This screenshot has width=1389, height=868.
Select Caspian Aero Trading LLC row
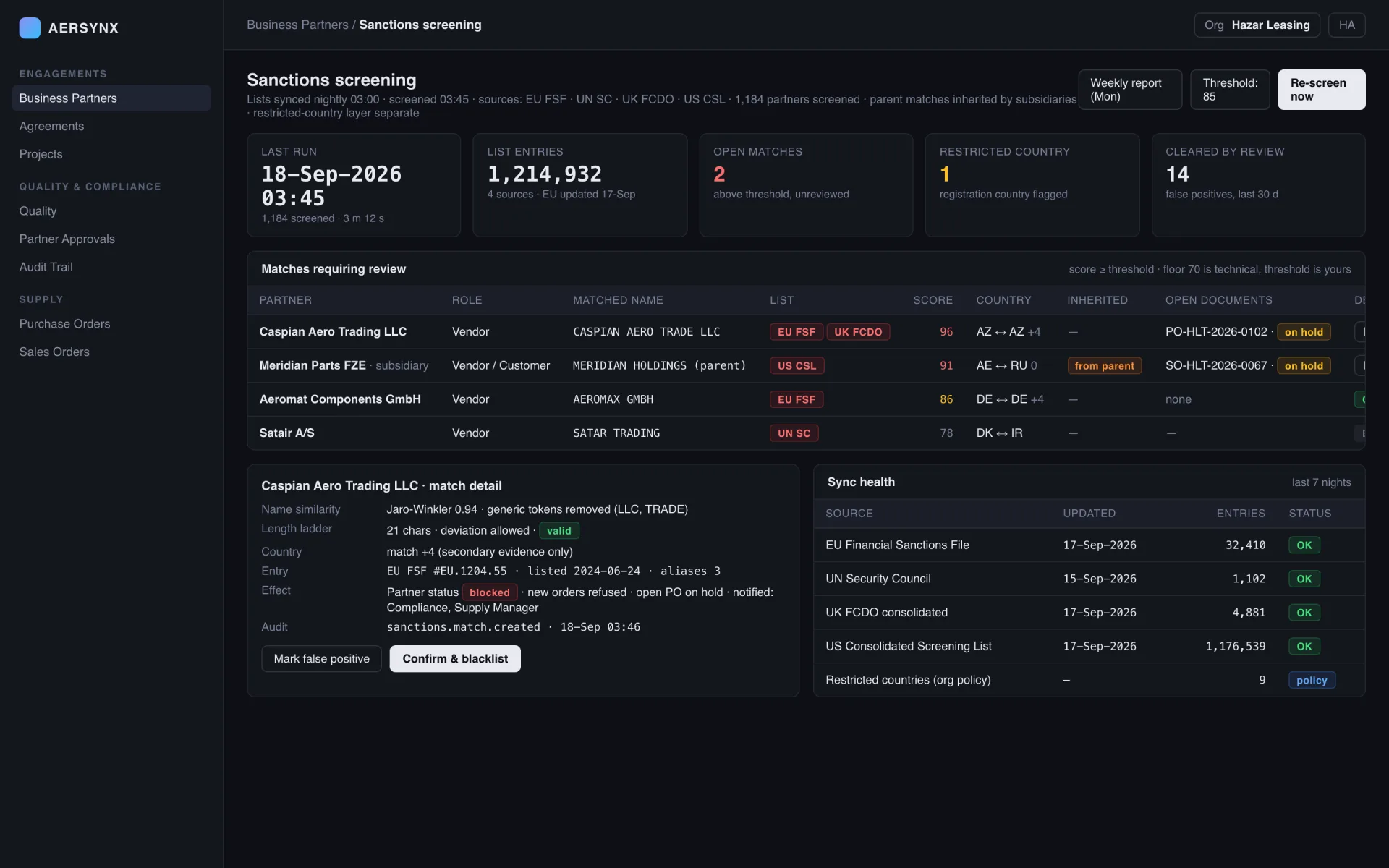806,332
